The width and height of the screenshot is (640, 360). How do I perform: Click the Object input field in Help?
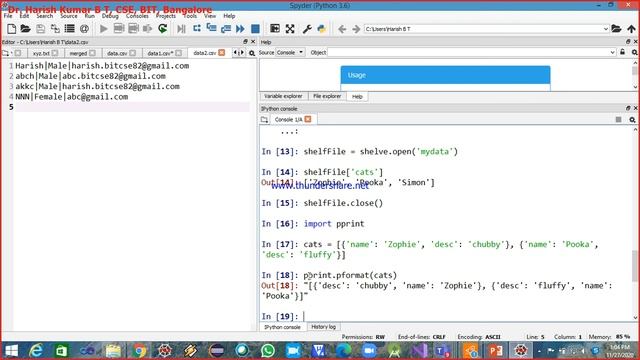[468, 52]
